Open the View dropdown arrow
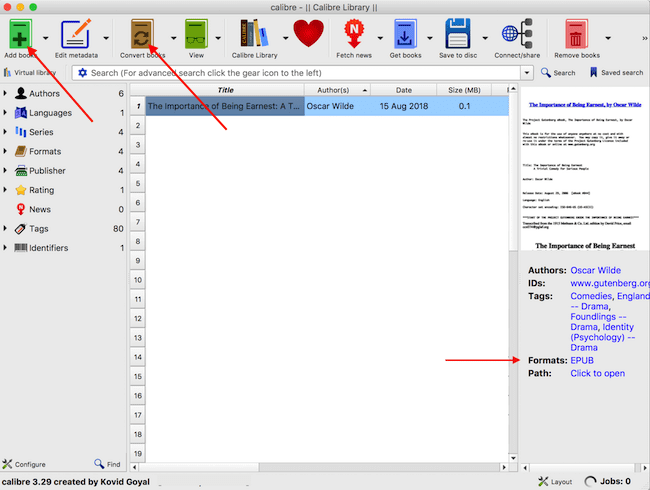 coord(218,38)
